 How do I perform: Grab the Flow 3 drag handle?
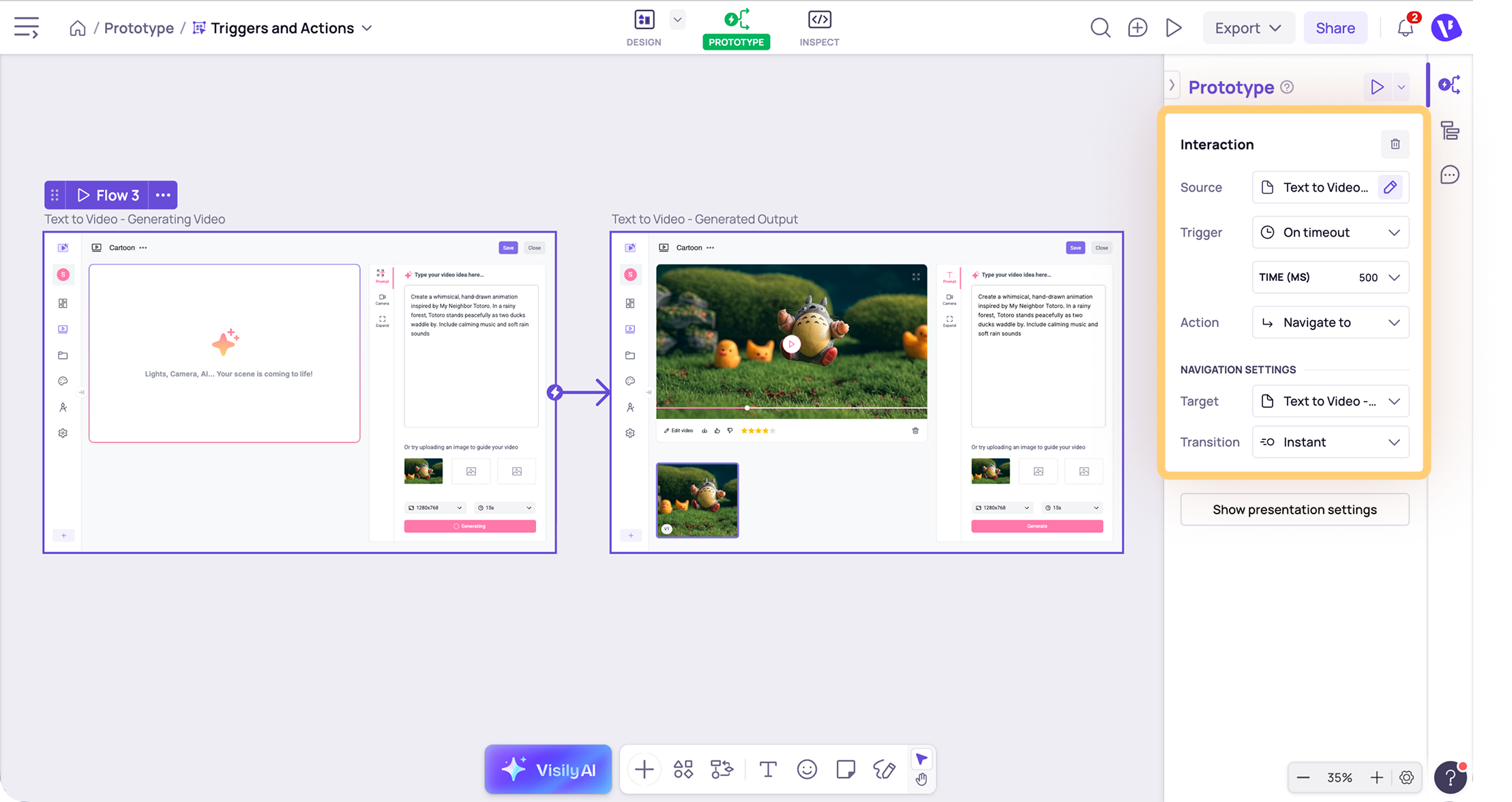point(55,195)
